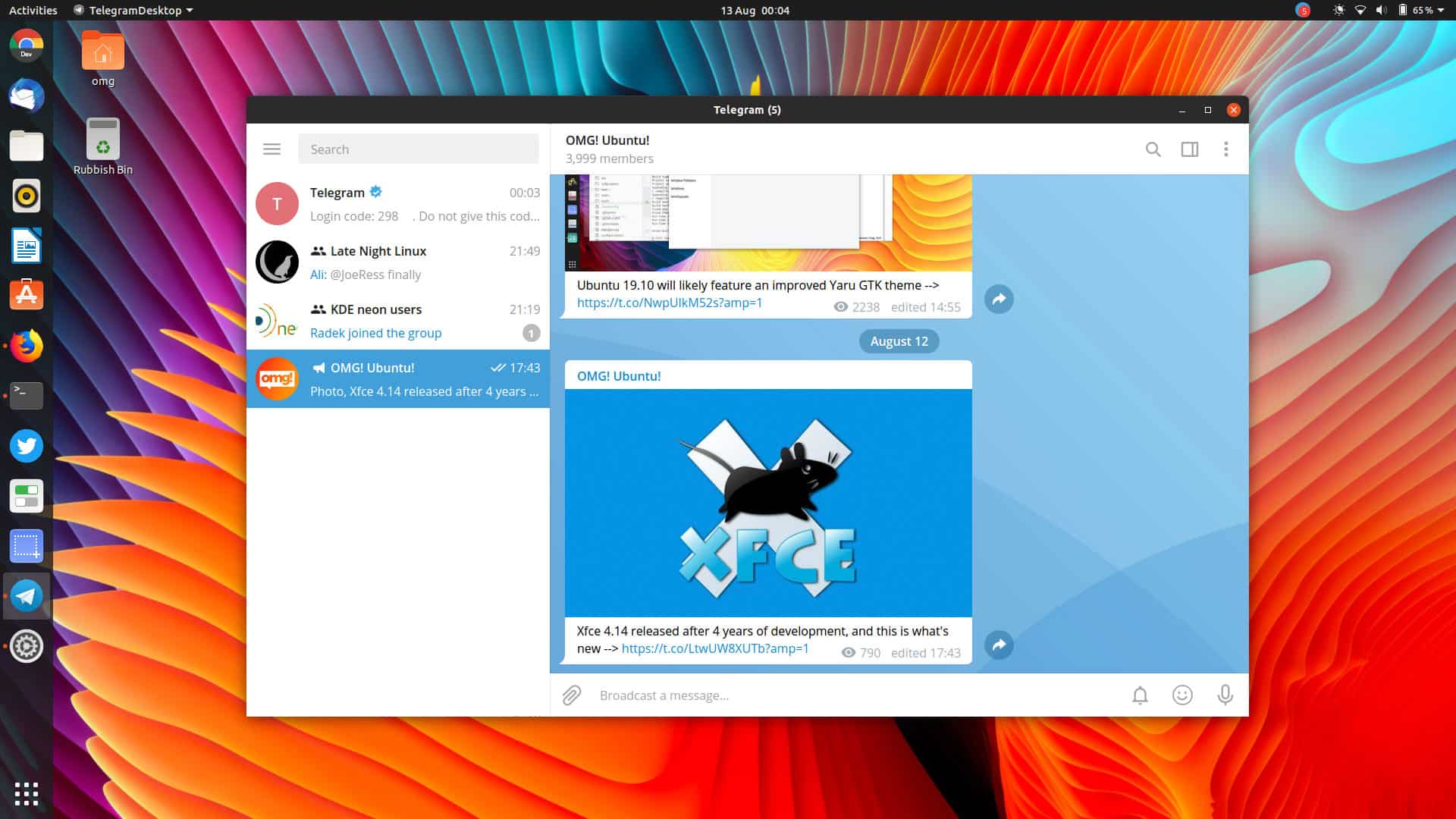Viewport: 1456px width, 819px height.
Task: Click the 3,999 members text
Action: coord(609,158)
